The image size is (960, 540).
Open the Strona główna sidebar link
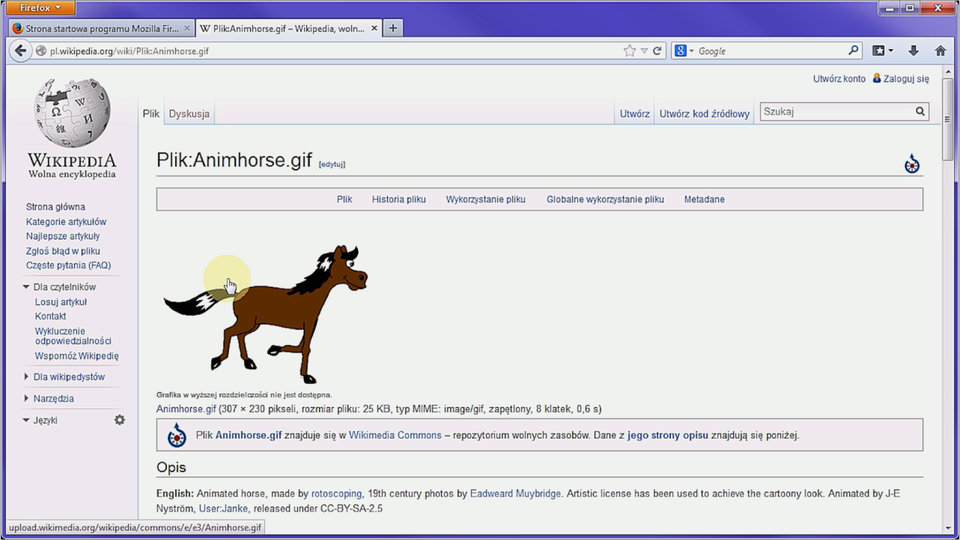(55, 207)
